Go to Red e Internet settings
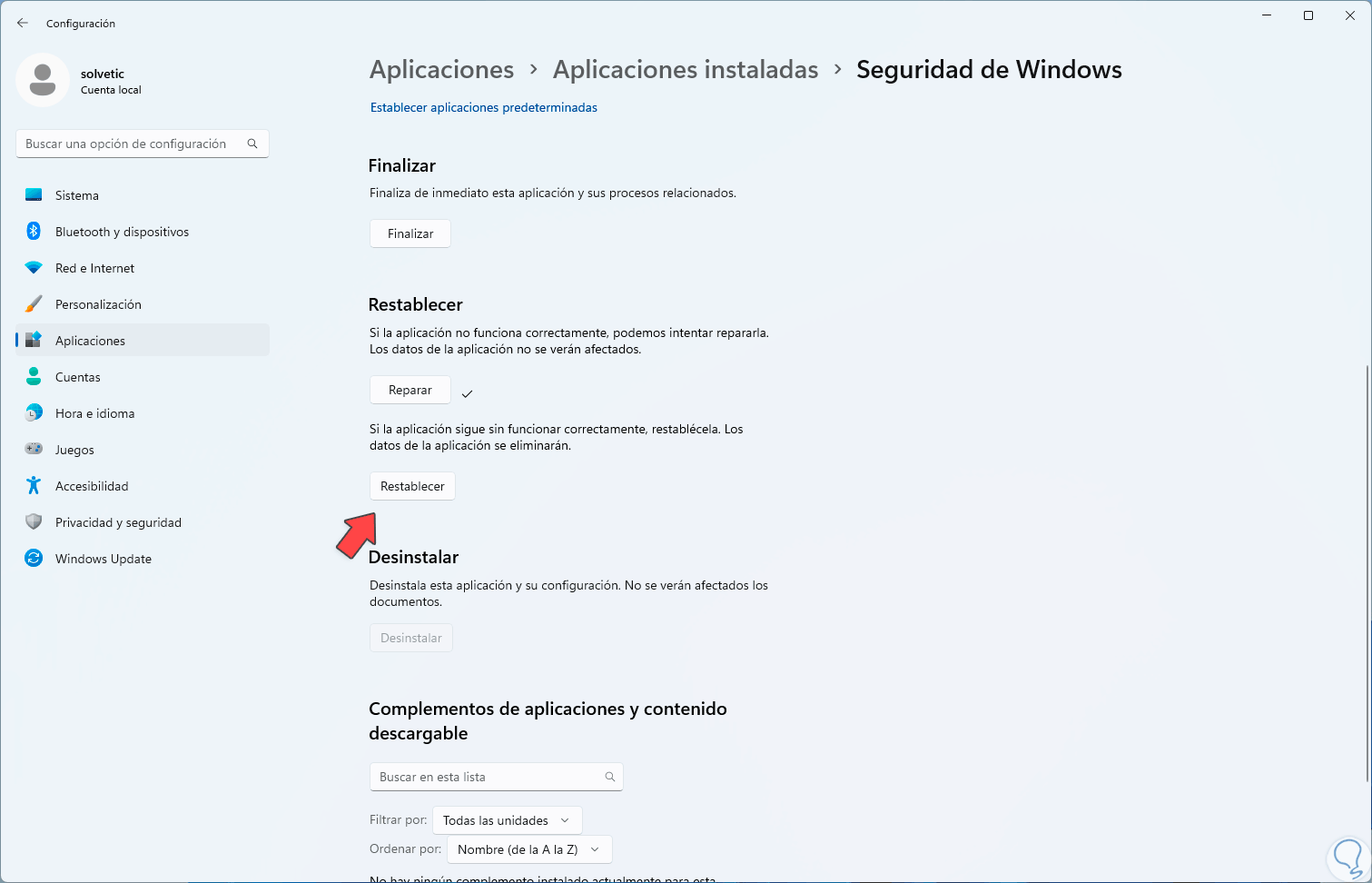The height and width of the screenshot is (883, 1372). [x=143, y=268]
